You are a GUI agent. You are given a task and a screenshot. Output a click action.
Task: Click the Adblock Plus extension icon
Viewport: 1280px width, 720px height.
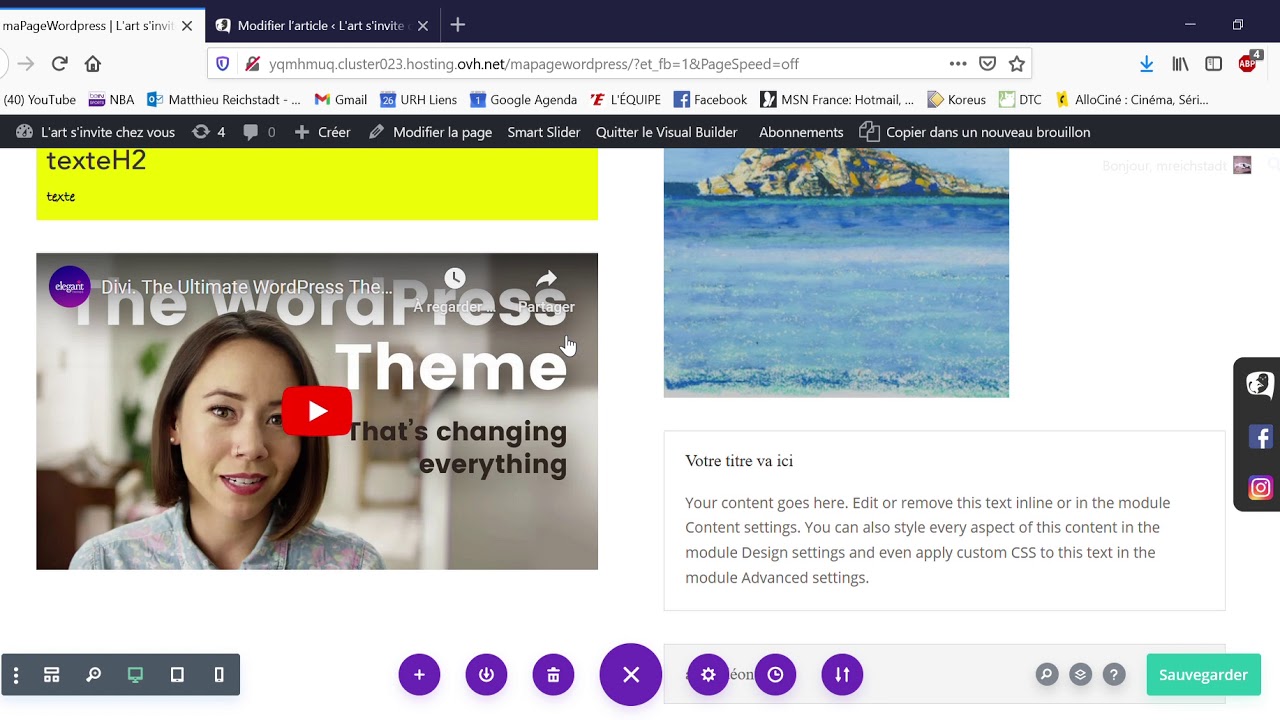(1247, 64)
